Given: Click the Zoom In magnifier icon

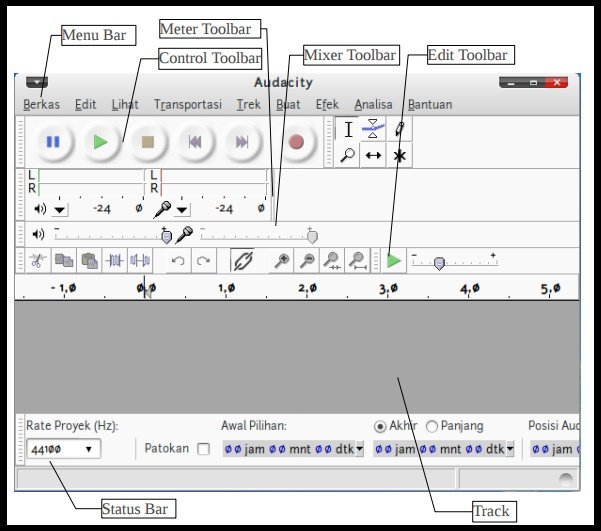Looking at the screenshot, I should click(282, 261).
